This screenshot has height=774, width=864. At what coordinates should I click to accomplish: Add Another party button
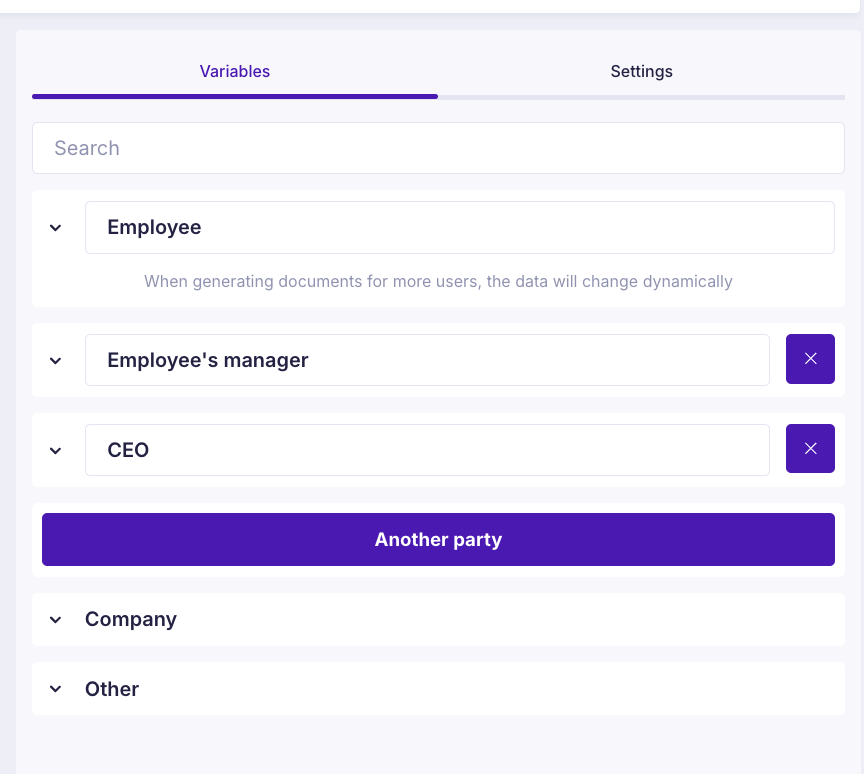click(438, 539)
